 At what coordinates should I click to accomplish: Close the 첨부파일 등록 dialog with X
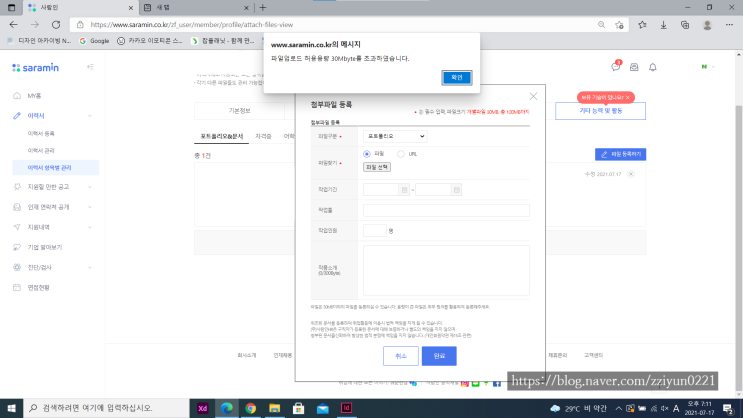coord(533,97)
